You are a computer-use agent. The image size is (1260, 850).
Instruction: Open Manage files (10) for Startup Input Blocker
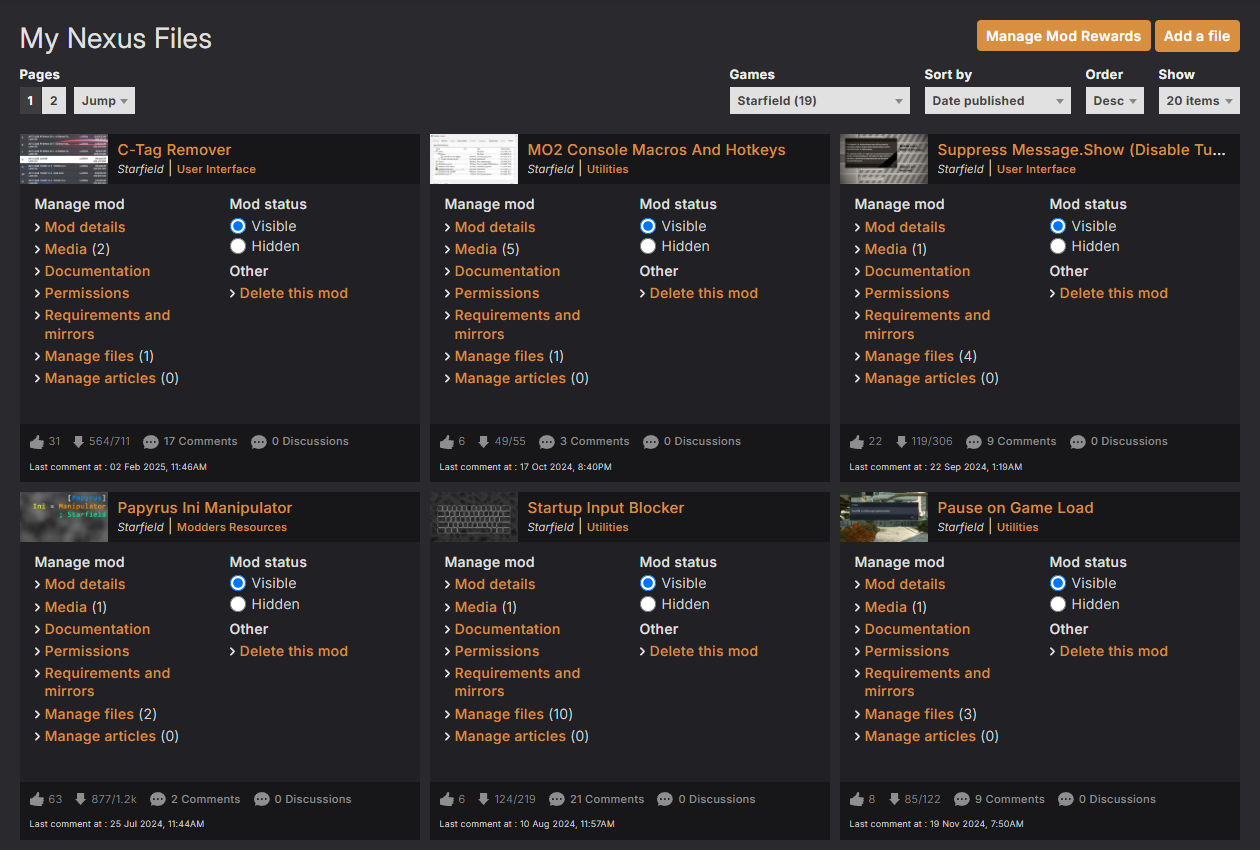point(513,714)
